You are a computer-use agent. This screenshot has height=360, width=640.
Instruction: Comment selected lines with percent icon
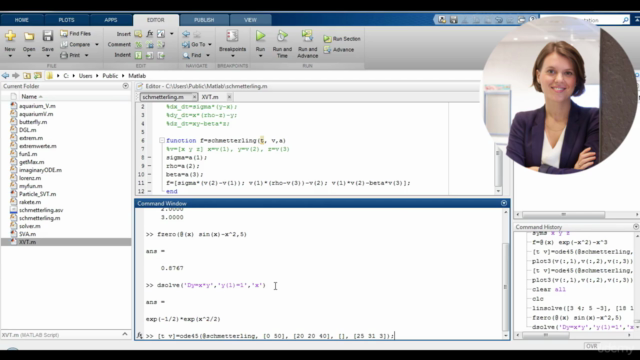pyautogui.click(x=138, y=44)
